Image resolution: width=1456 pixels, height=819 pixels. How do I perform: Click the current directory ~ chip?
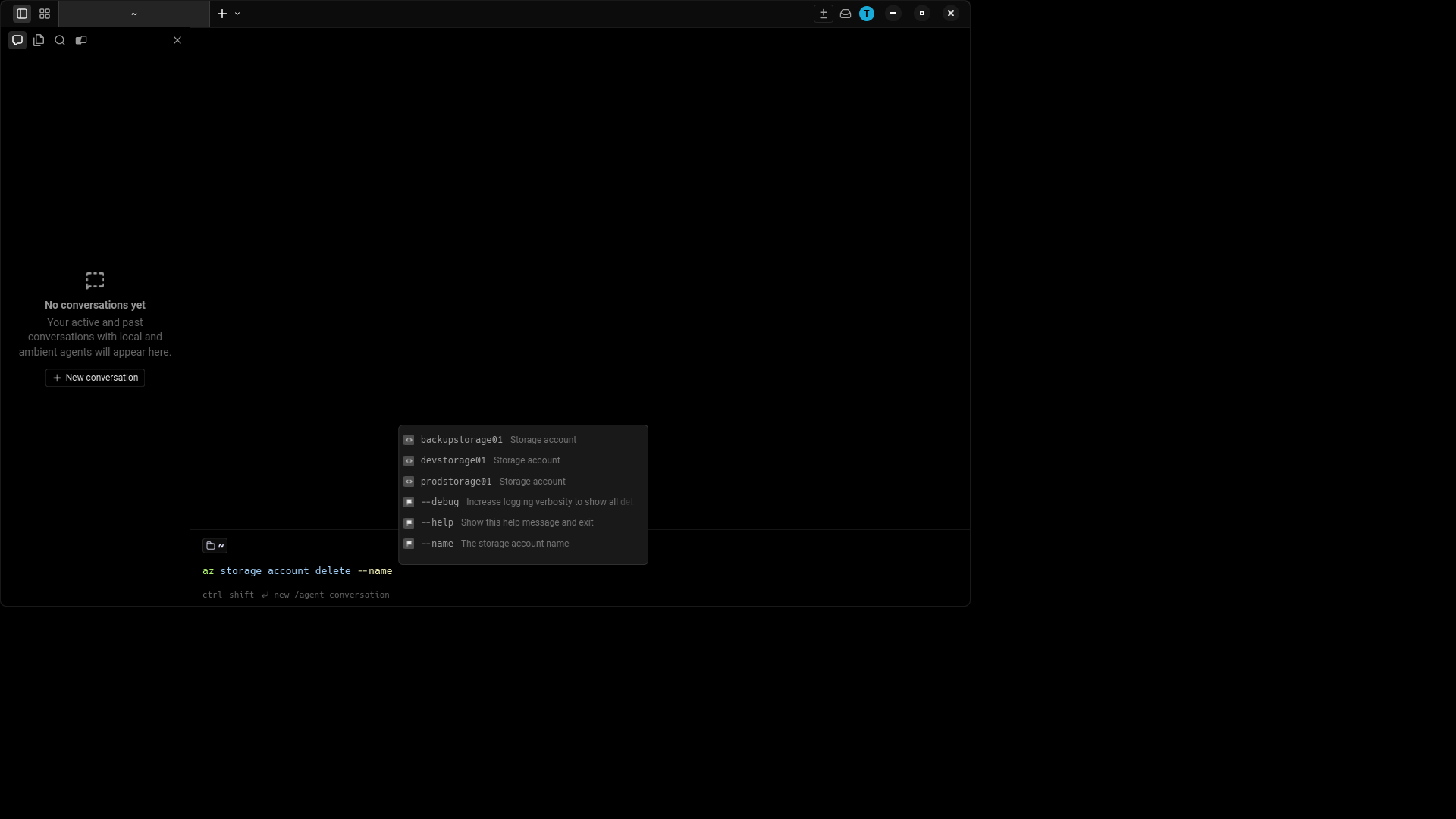[x=215, y=545]
